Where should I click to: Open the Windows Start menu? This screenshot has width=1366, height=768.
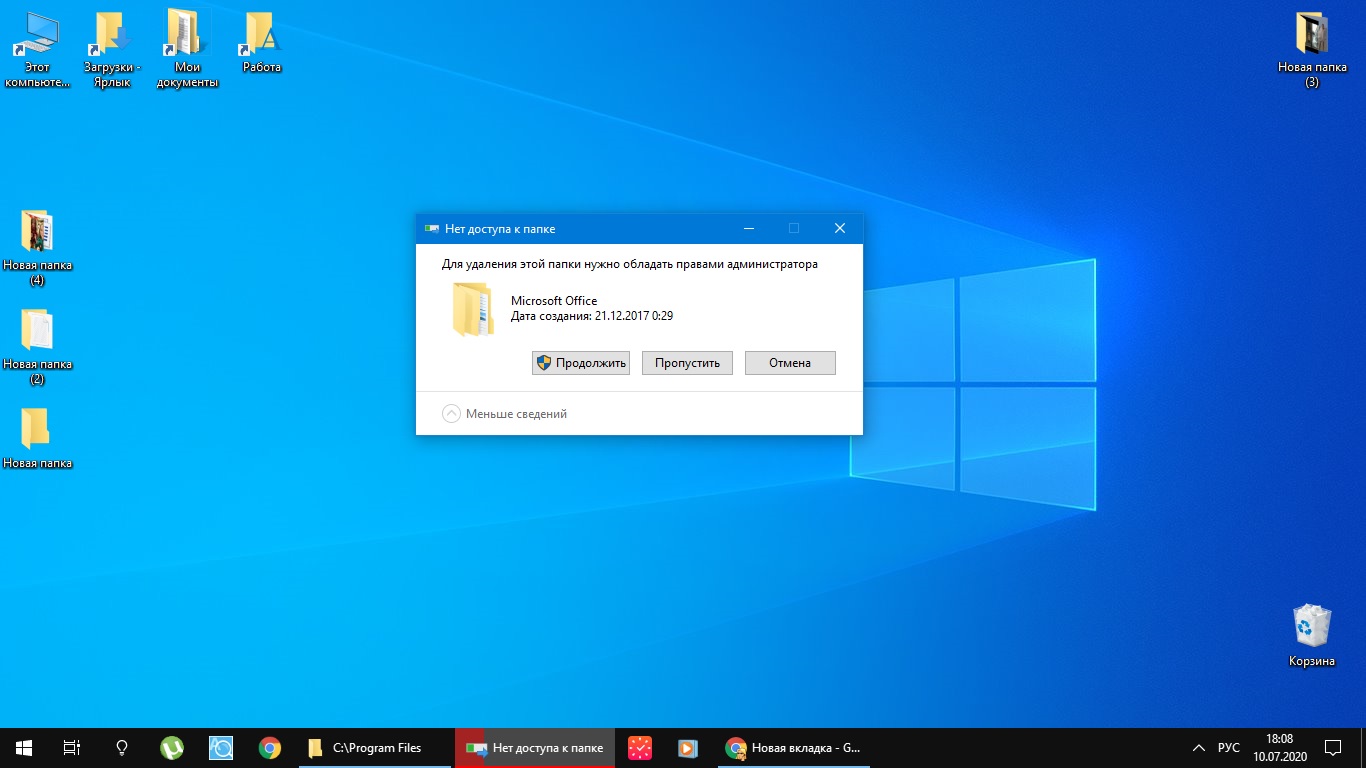tap(24, 747)
